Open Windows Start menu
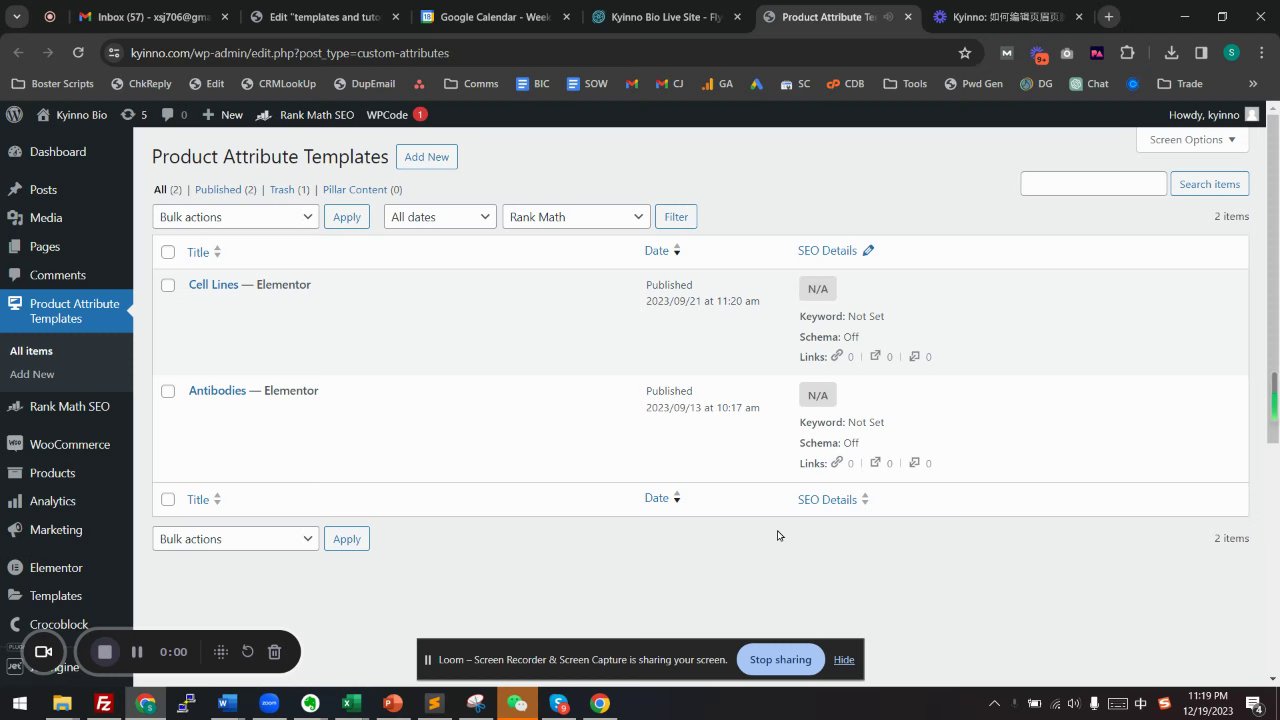Image resolution: width=1280 pixels, height=720 pixels. click(19, 703)
